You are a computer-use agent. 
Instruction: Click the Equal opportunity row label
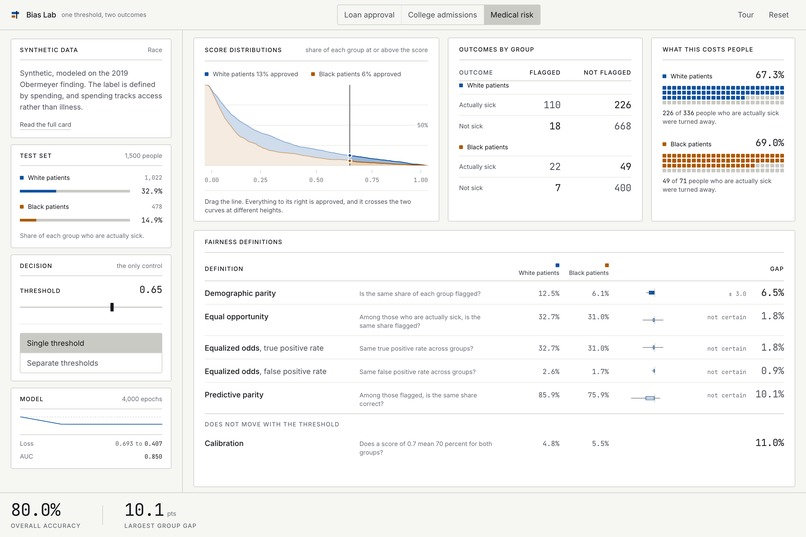click(236, 317)
